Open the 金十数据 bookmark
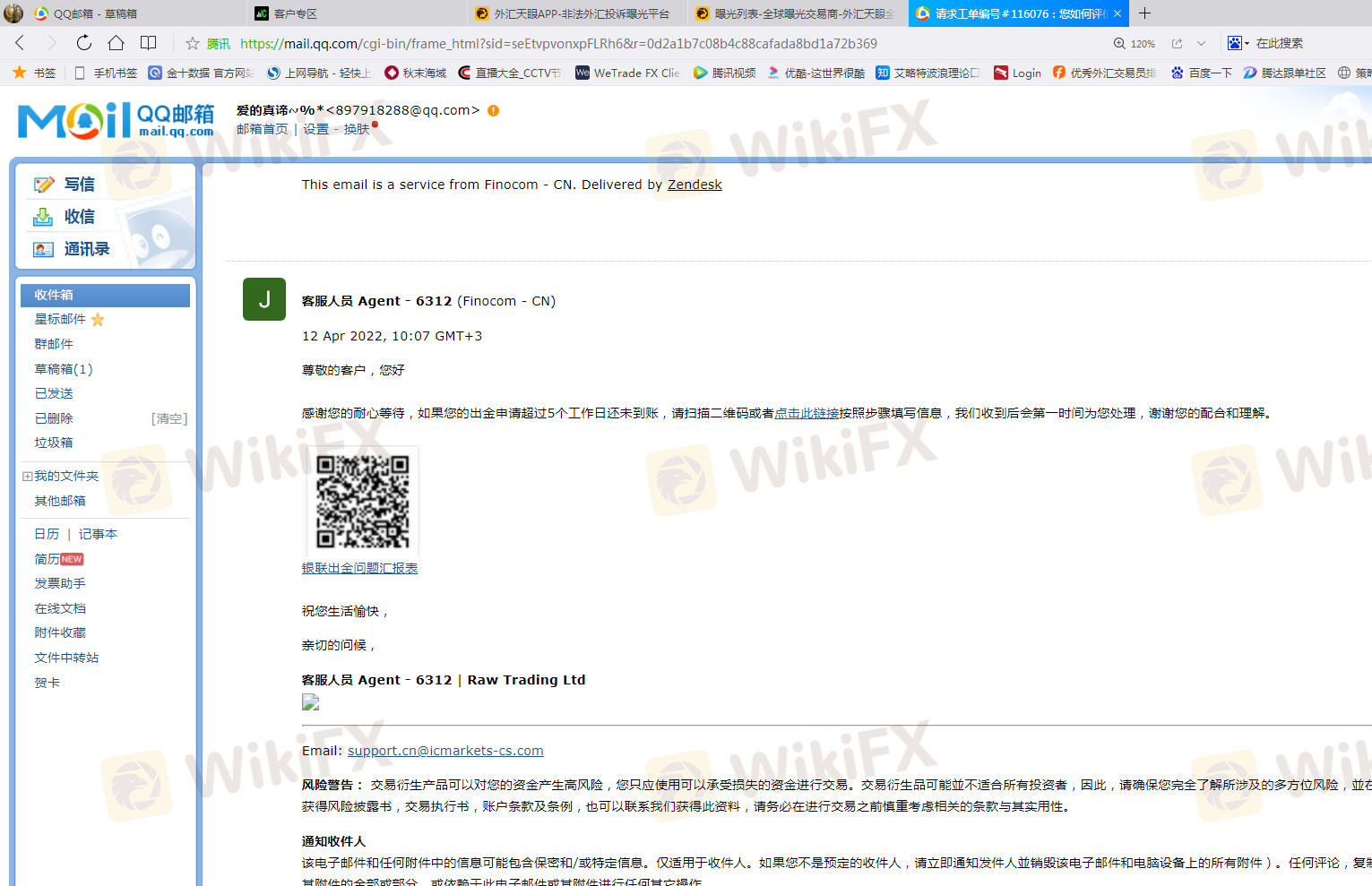Viewport: 1372px width, 886px height. pos(201,73)
